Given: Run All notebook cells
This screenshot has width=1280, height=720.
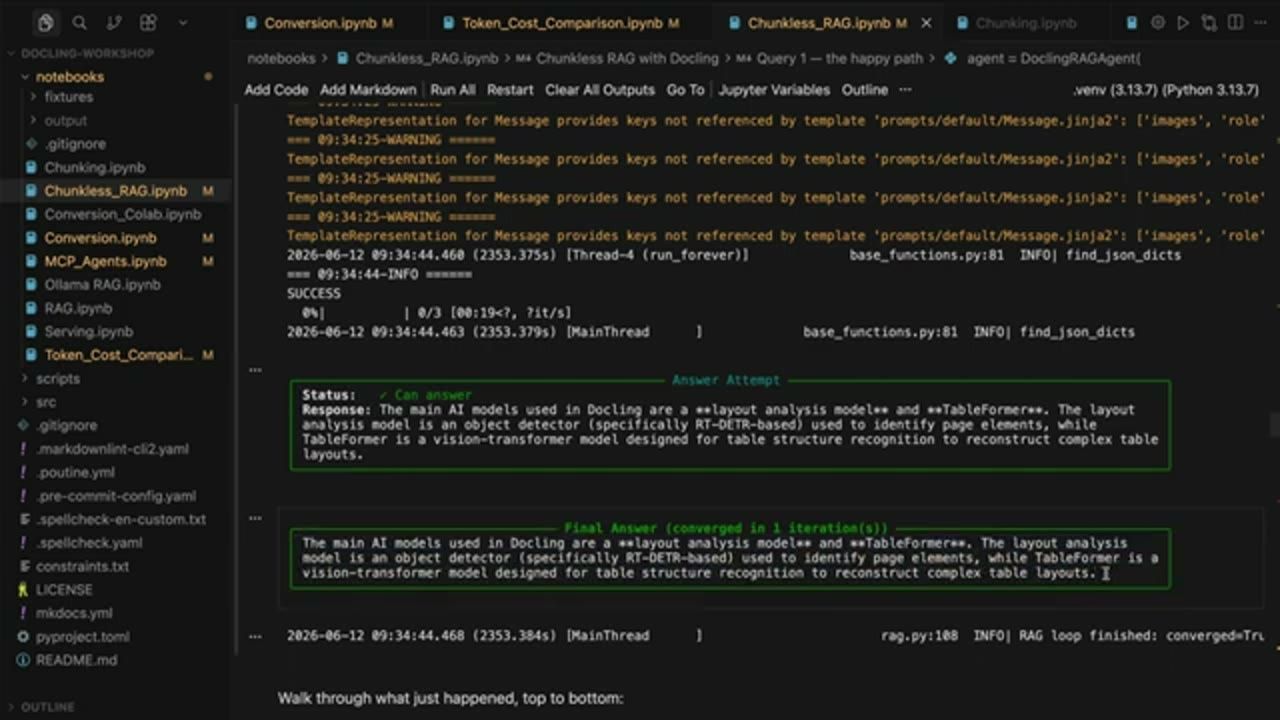Looking at the screenshot, I should coord(453,90).
